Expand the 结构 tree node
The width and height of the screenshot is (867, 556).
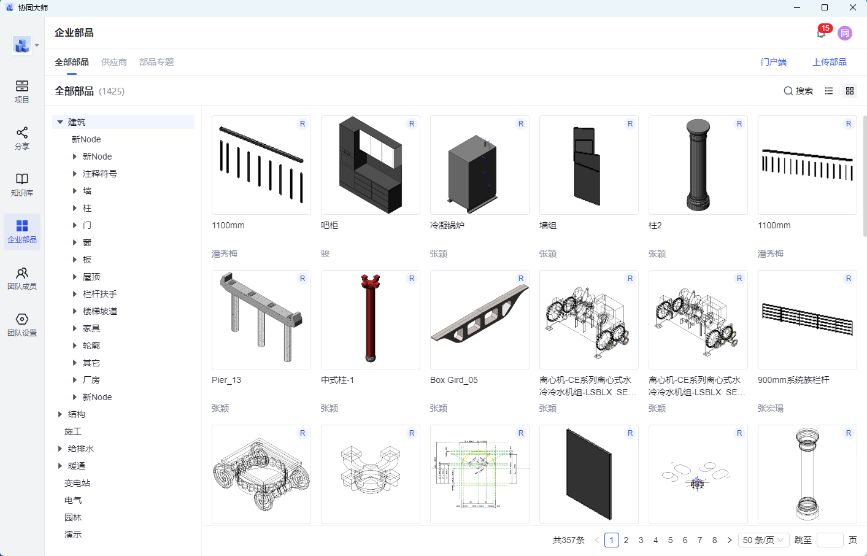59,413
